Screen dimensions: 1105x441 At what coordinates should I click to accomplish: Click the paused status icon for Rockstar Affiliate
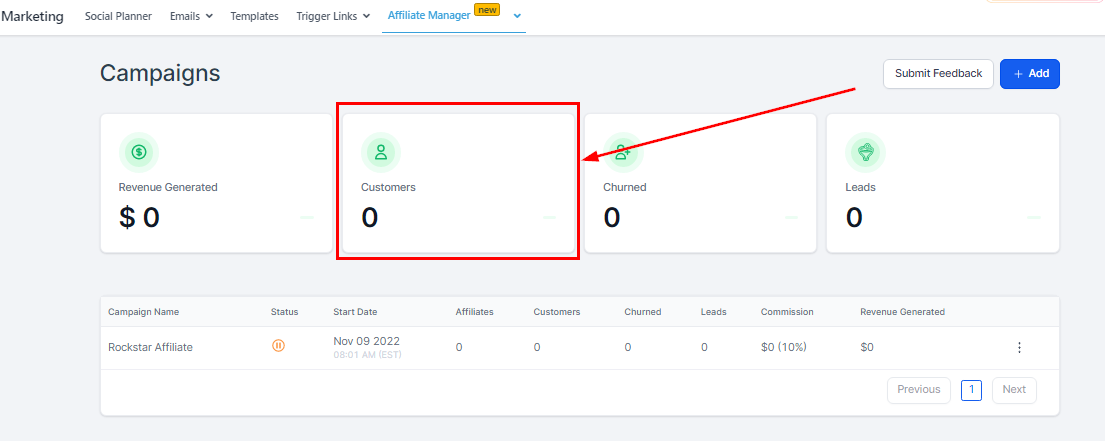click(x=278, y=346)
